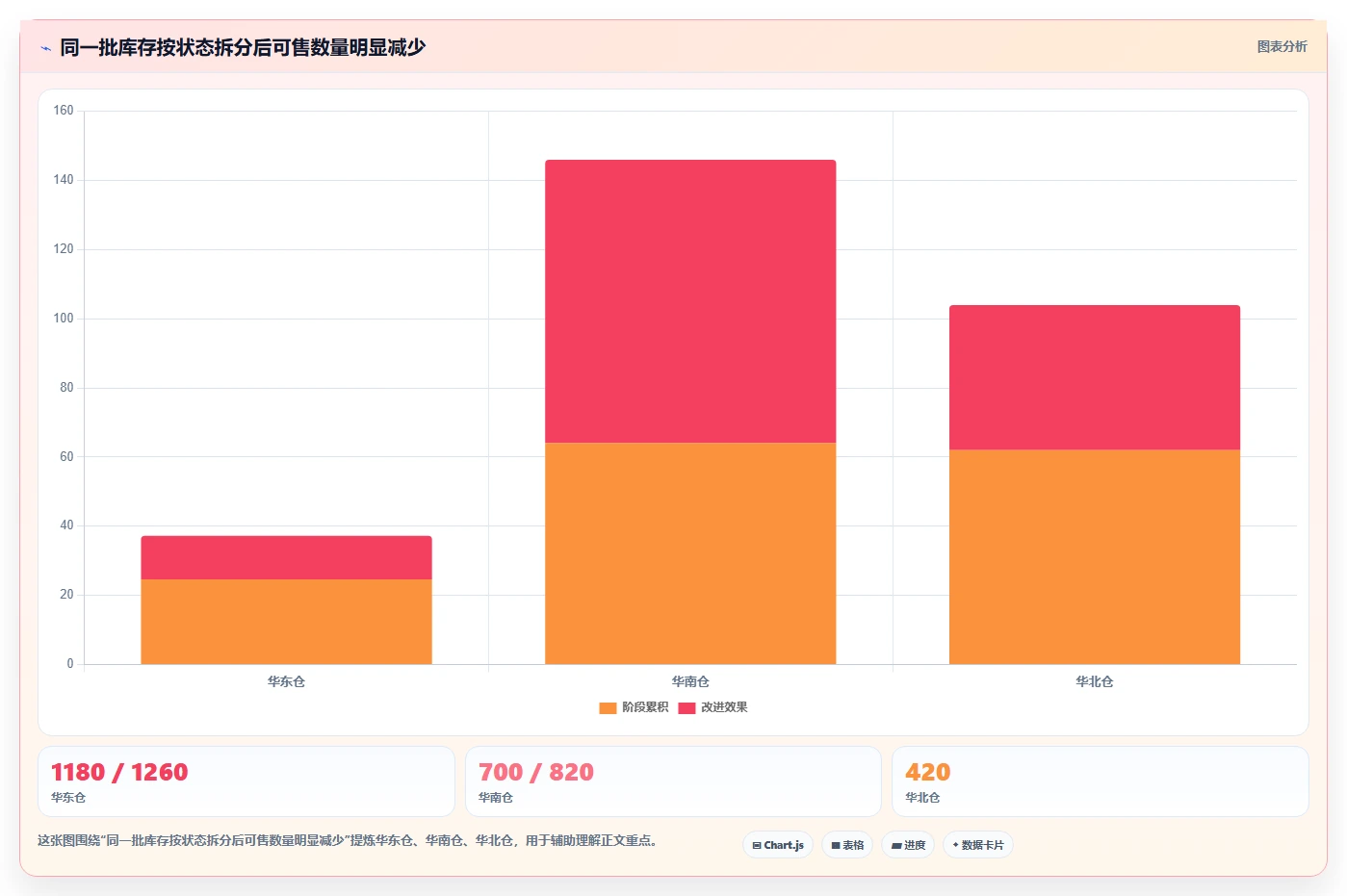1347x896 pixels.
Task: Click the 1180 / 1260 华东仓 card
Action: click(x=246, y=781)
